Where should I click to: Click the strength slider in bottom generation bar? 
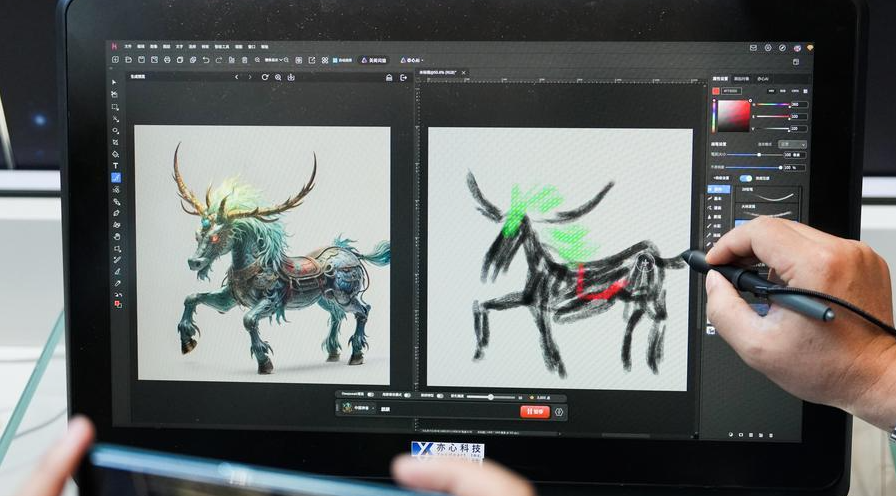tap(491, 397)
